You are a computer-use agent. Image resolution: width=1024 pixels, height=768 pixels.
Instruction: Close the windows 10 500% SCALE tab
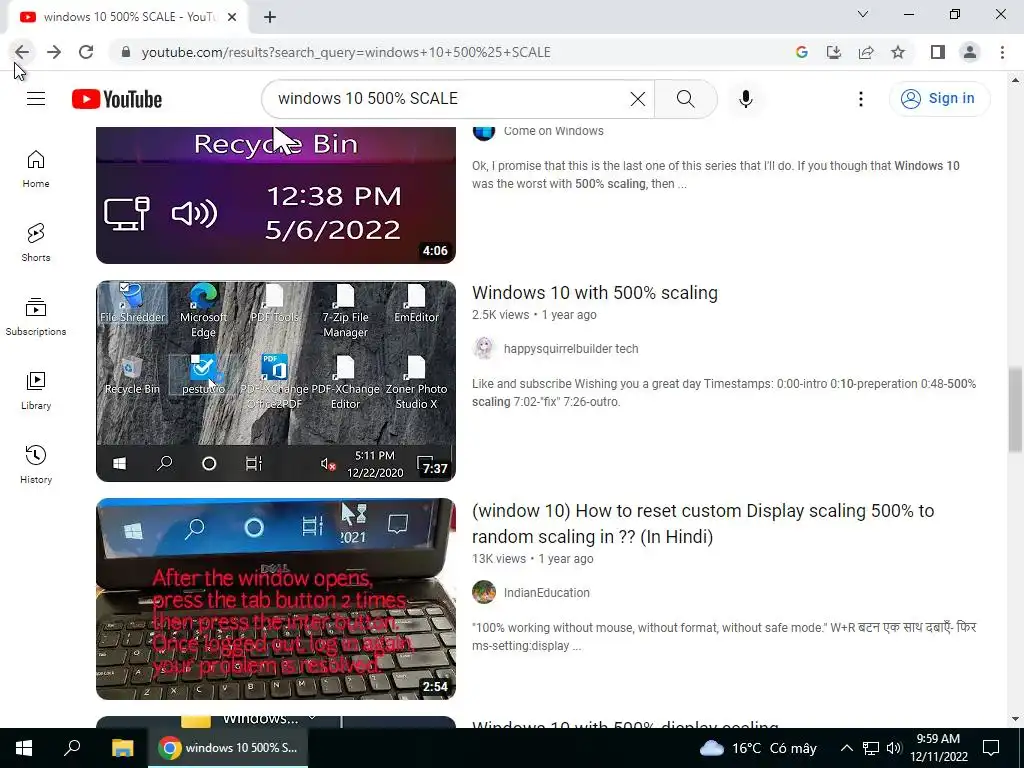coord(232,17)
